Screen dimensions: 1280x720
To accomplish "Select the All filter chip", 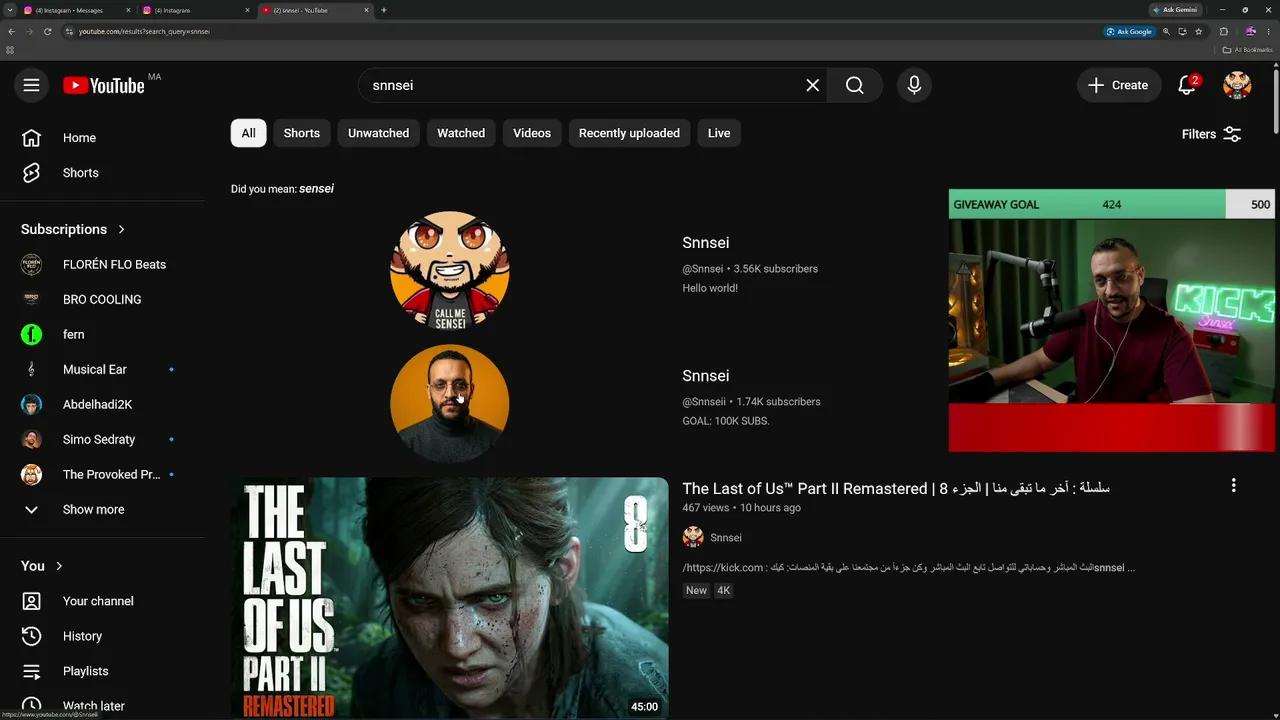I will tap(248, 133).
